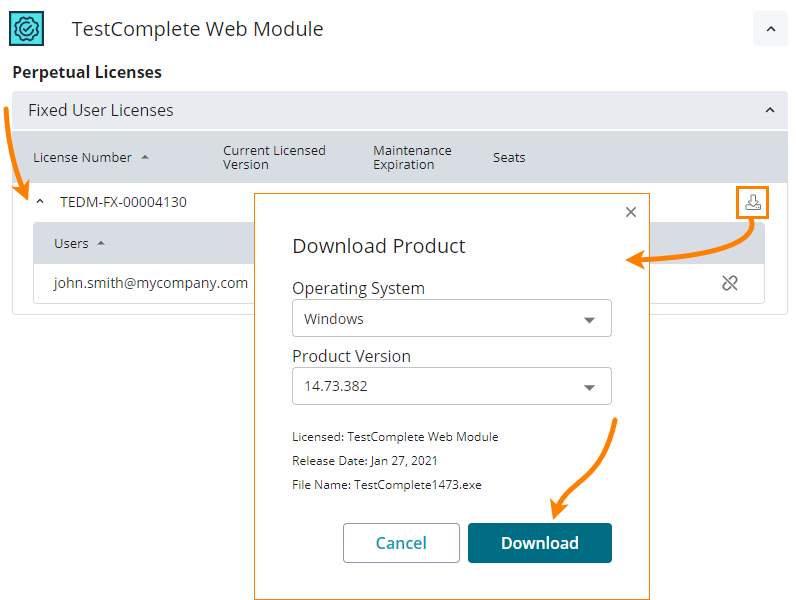This screenshot has height=600, width=796.
Task: Click the unlink user icon for john.smith
Action: (730, 283)
